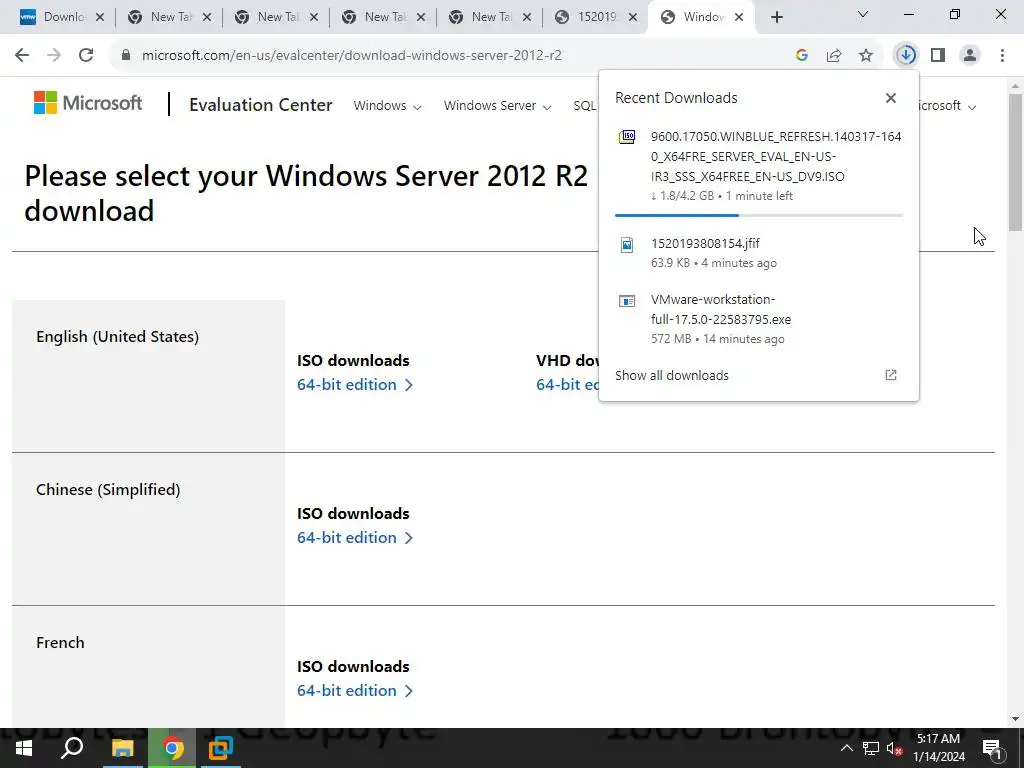Image resolution: width=1024 pixels, height=768 pixels.
Task: Click Chrome icon in taskbar
Action: pyautogui.click(x=172, y=748)
